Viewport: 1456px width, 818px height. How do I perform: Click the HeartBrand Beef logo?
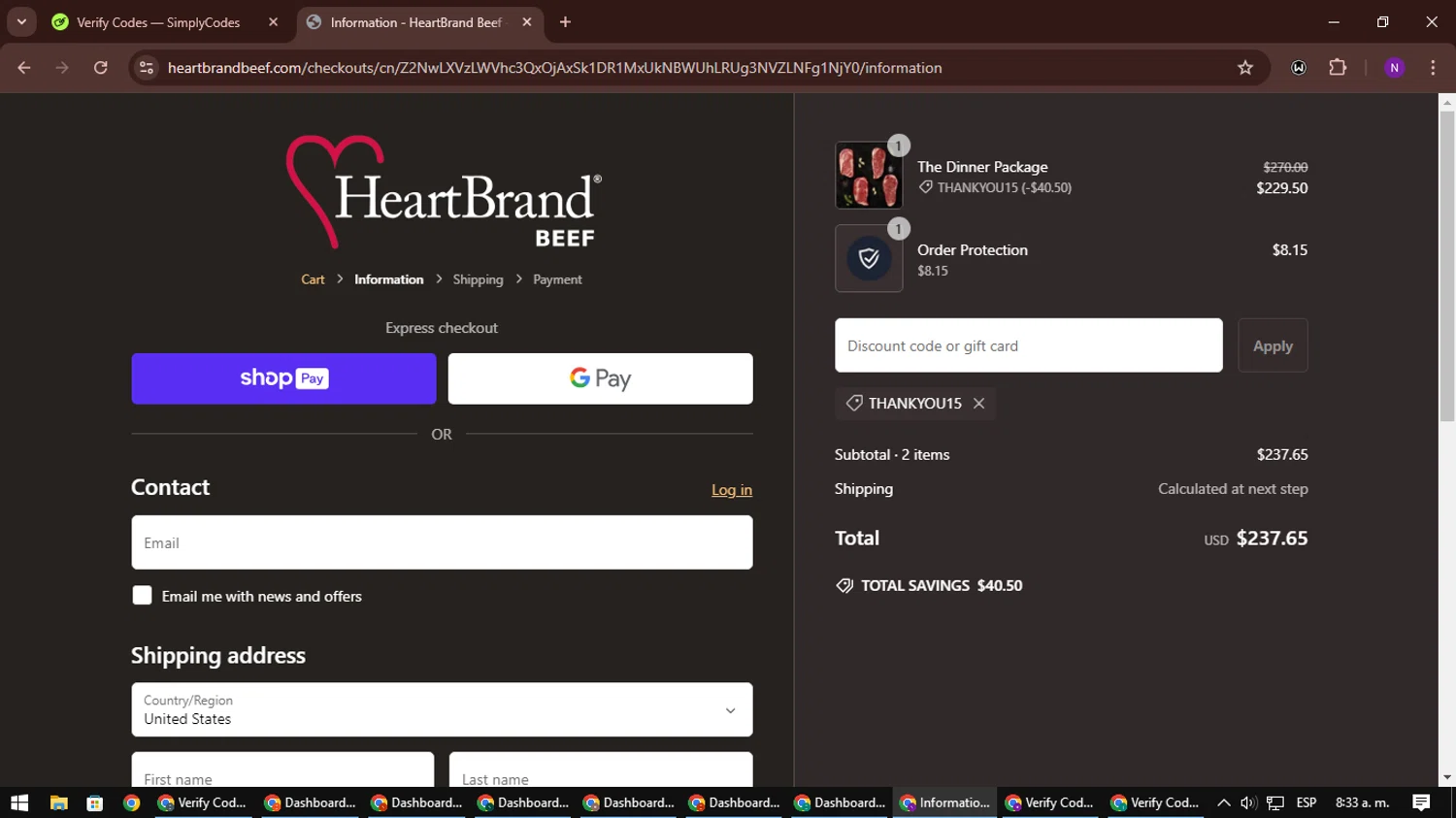[x=444, y=192]
